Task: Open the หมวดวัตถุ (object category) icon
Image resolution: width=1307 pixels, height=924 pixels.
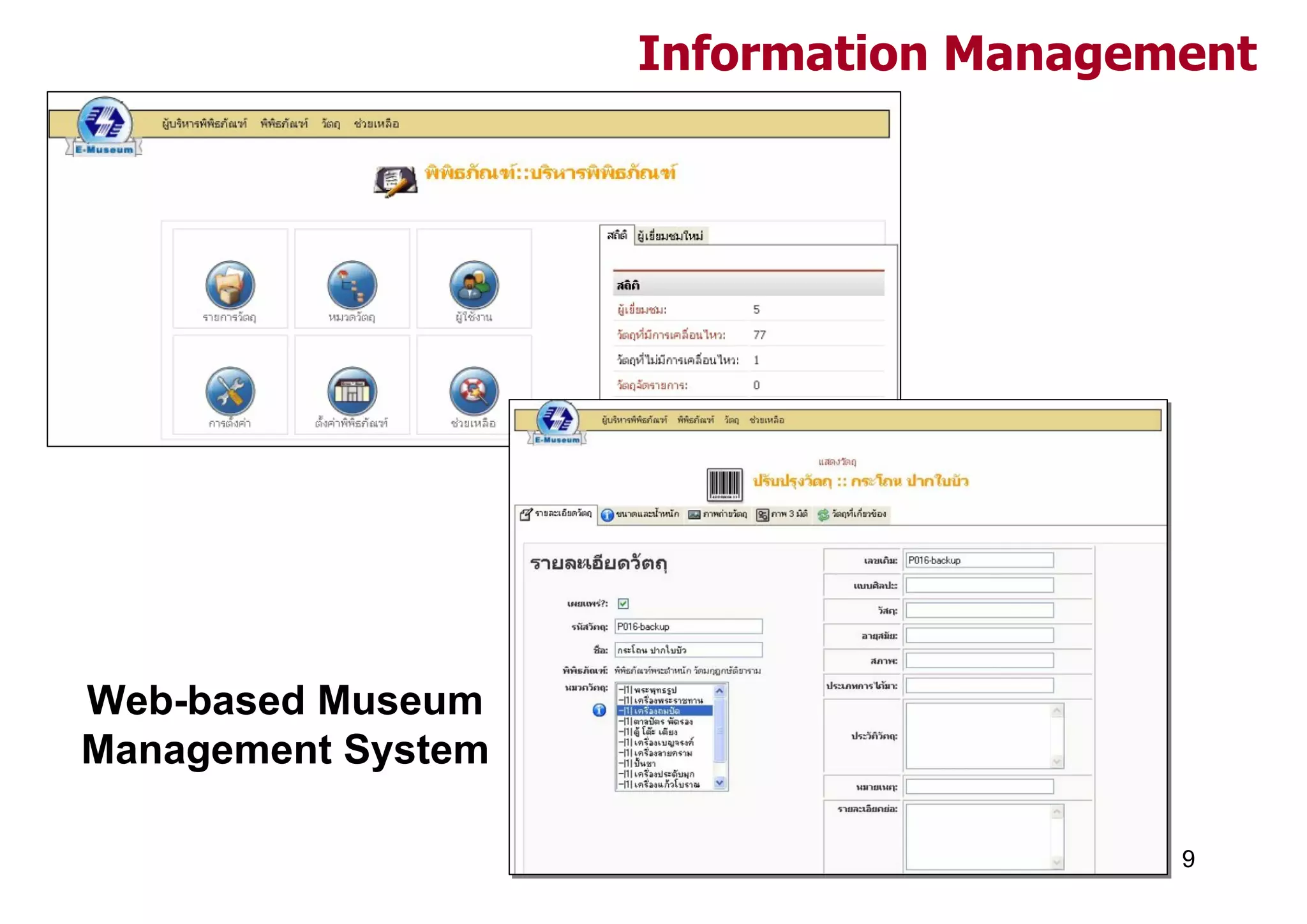Action: click(x=352, y=285)
